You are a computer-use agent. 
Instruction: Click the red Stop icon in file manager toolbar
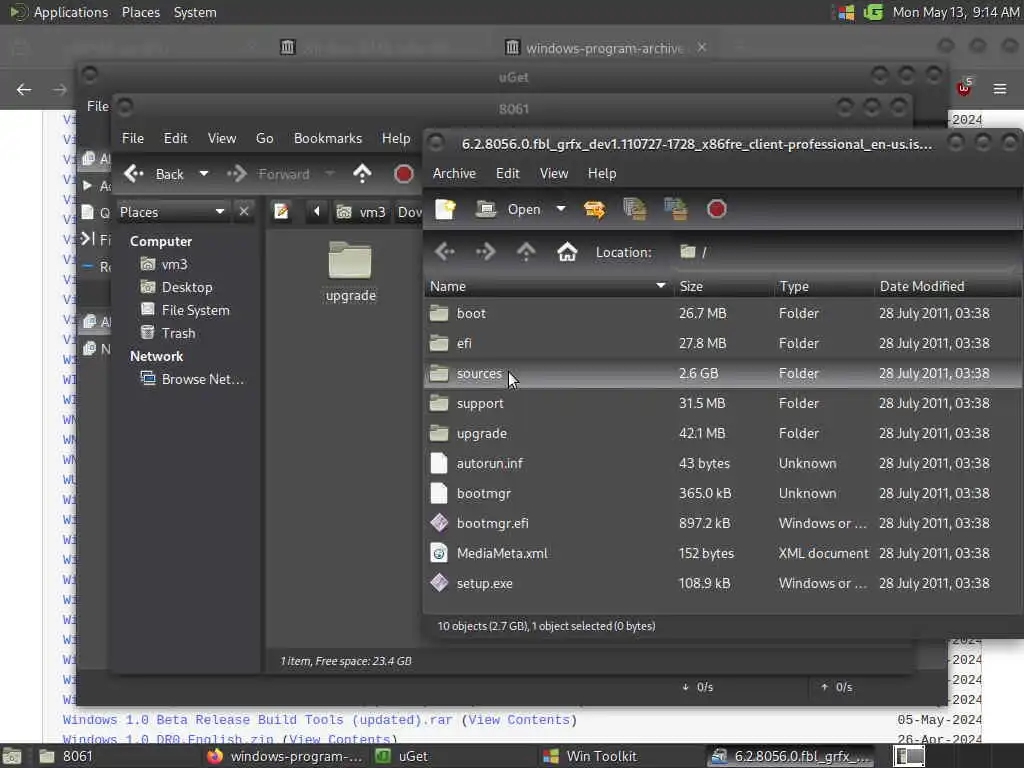point(404,174)
